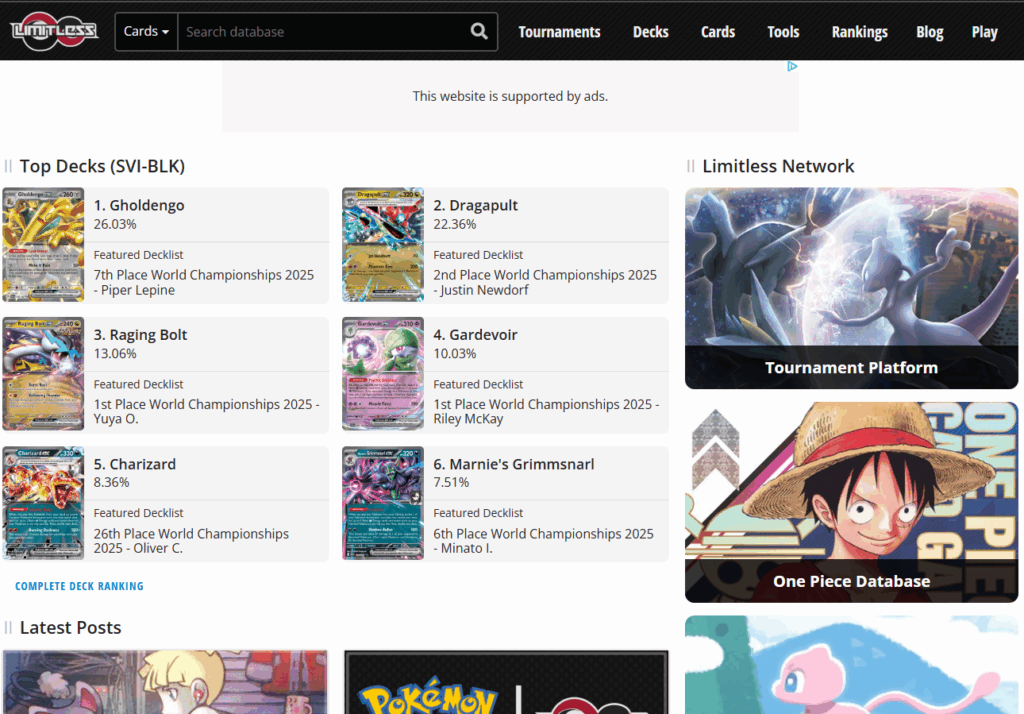Image resolution: width=1024 pixels, height=714 pixels.
Task: Open the Decks menu
Action: click(650, 32)
